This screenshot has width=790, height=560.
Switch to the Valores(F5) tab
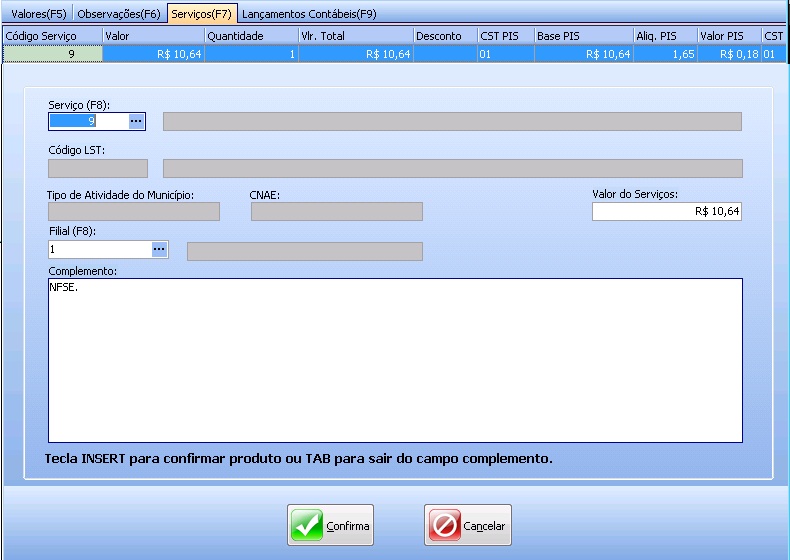pyautogui.click(x=37, y=14)
